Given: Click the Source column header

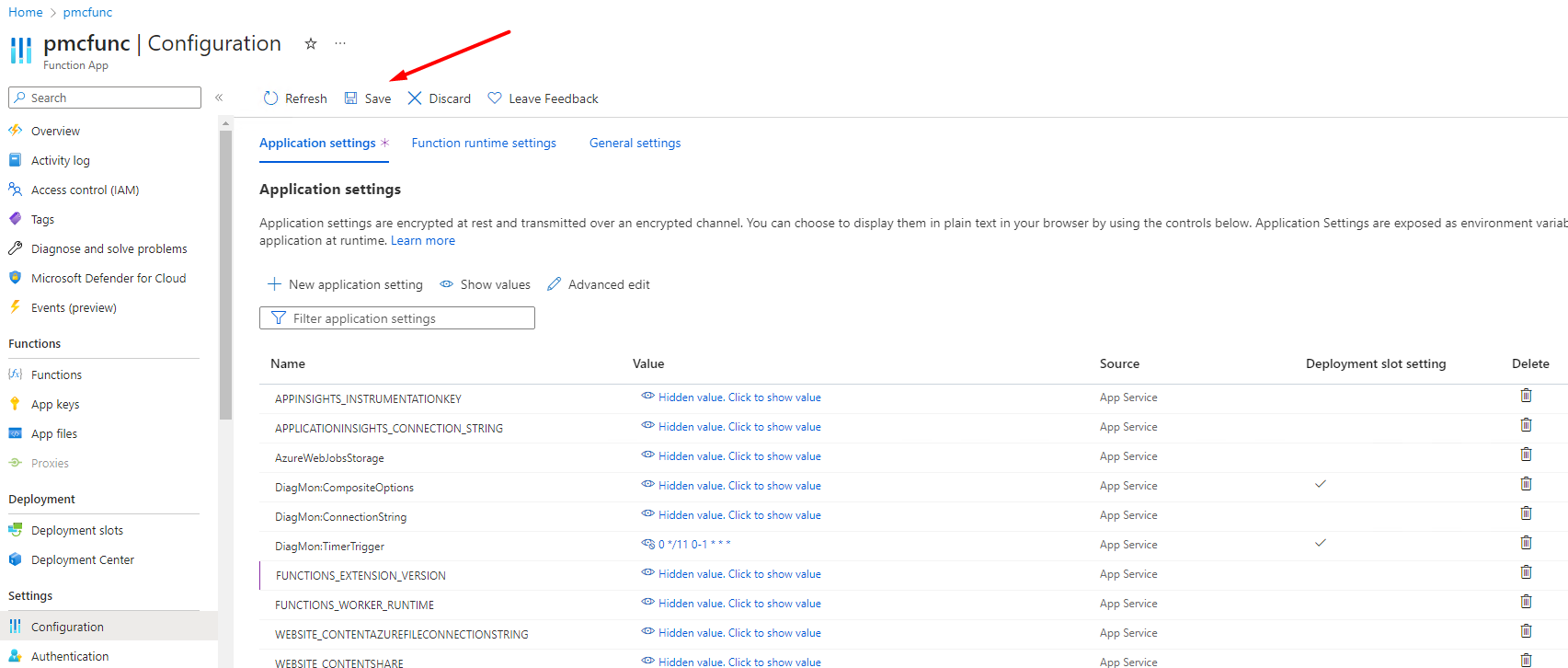Looking at the screenshot, I should pos(1119,363).
